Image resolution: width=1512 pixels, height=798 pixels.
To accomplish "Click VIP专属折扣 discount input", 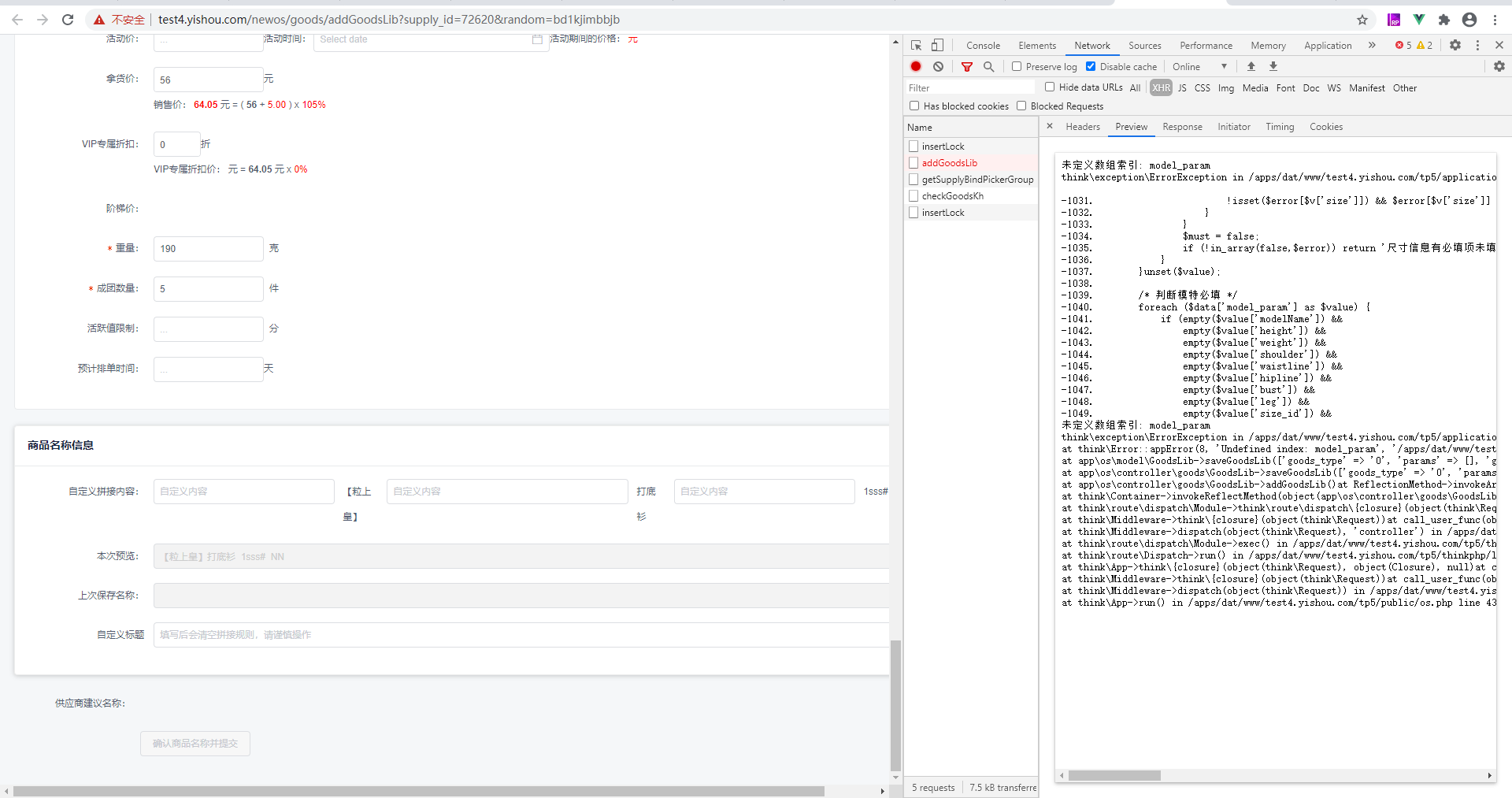I will [177, 144].
